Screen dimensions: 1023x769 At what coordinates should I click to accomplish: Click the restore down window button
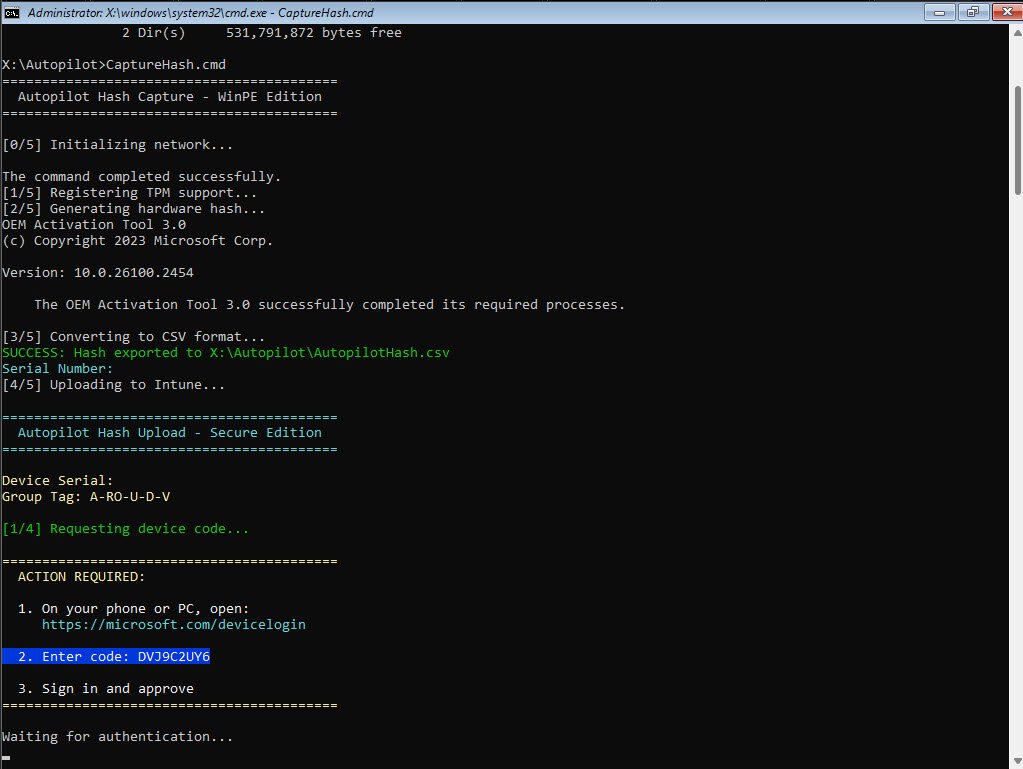(x=971, y=12)
